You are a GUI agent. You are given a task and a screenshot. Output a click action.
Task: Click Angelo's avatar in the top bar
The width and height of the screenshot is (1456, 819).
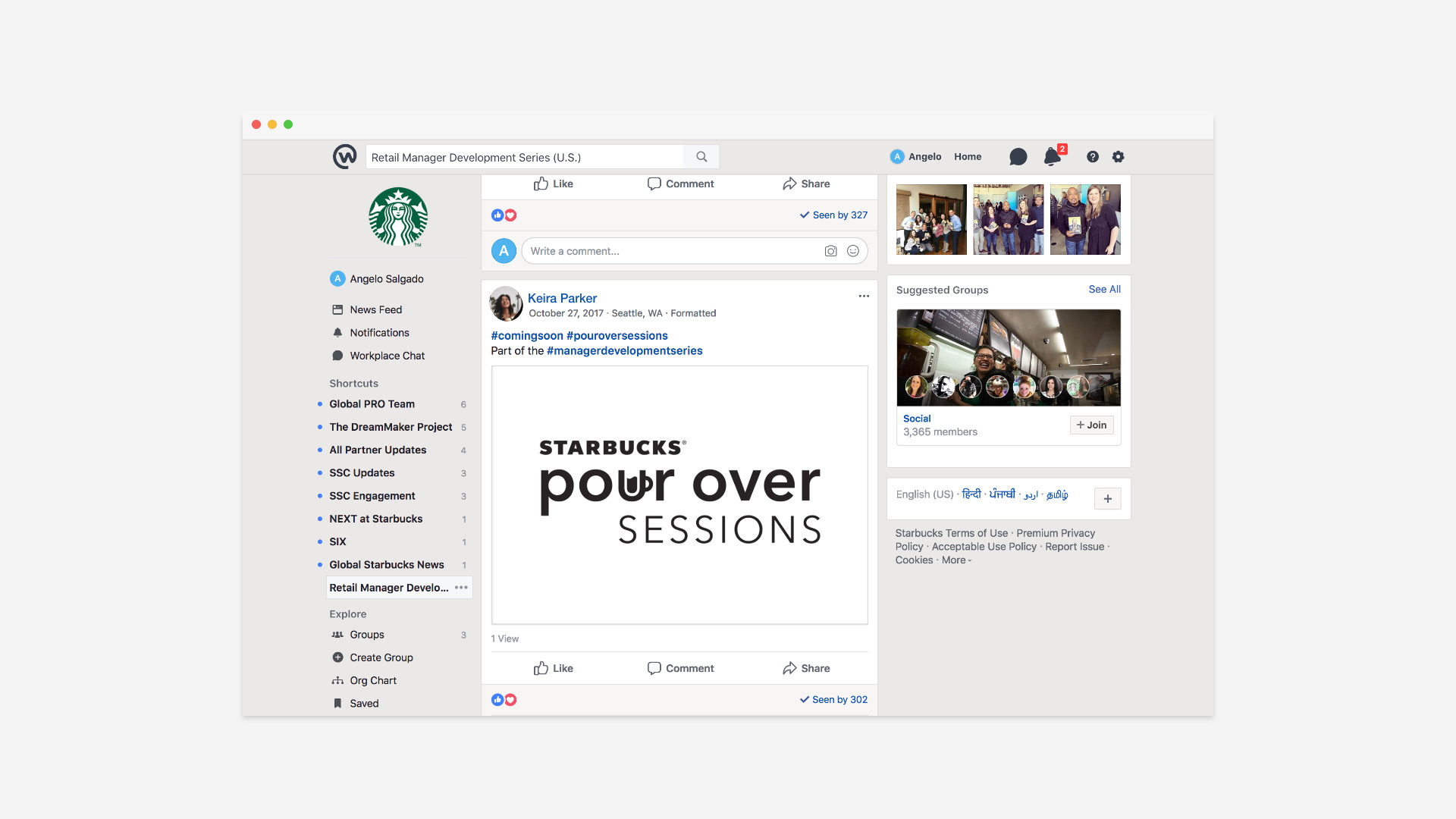point(897,157)
